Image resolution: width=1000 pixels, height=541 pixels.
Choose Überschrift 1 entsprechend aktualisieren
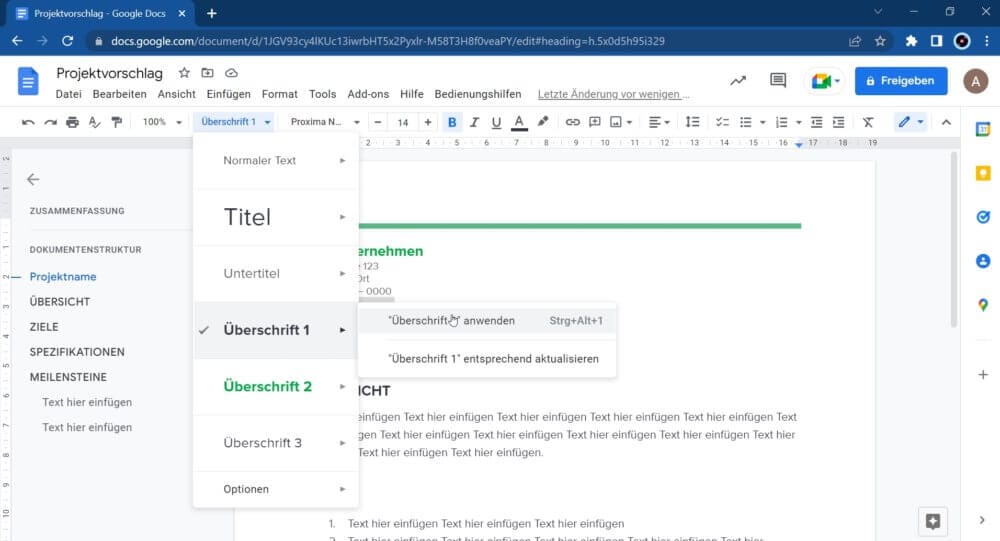[x=487, y=359]
